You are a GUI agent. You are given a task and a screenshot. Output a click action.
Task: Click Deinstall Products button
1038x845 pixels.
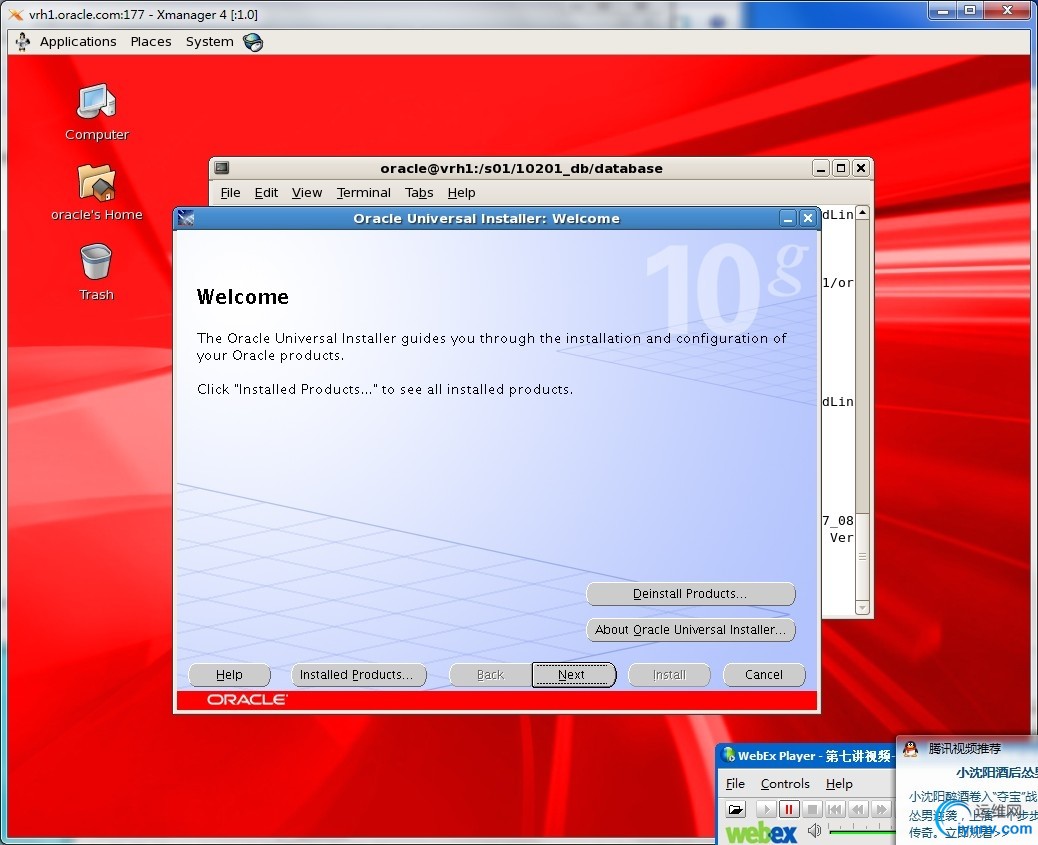690,594
